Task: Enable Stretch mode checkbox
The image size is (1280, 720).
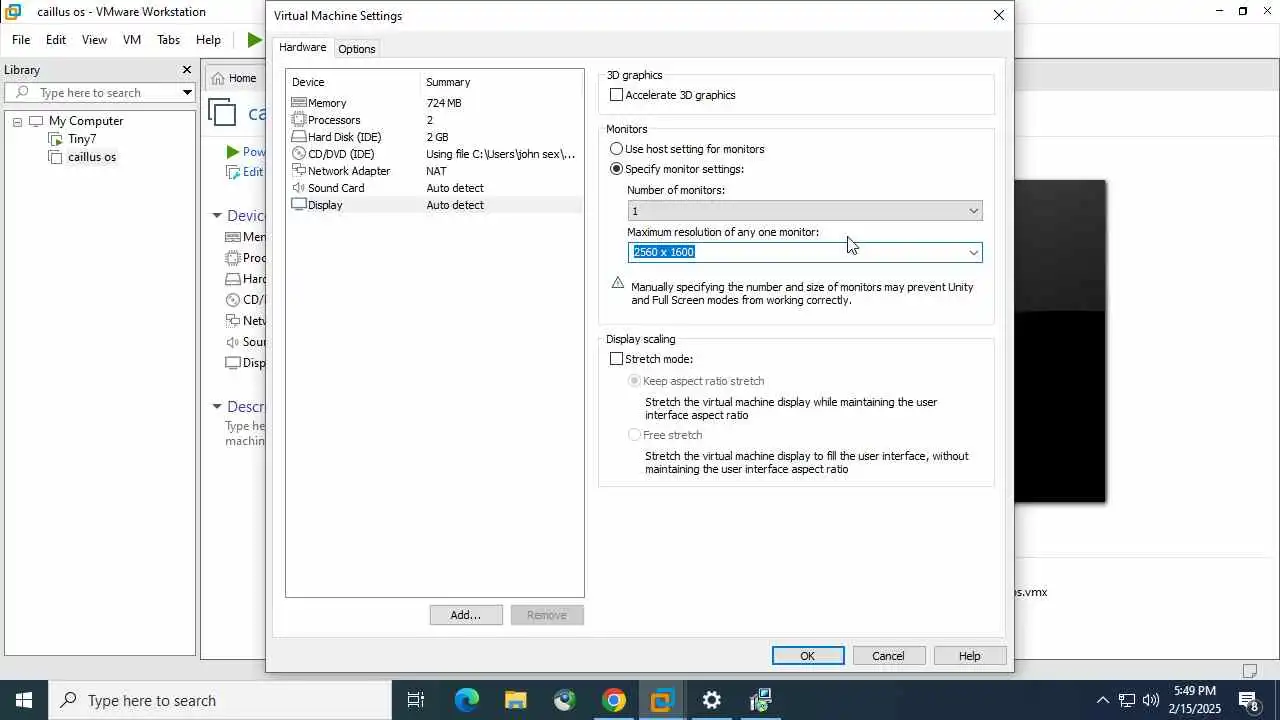Action: click(616, 359)
